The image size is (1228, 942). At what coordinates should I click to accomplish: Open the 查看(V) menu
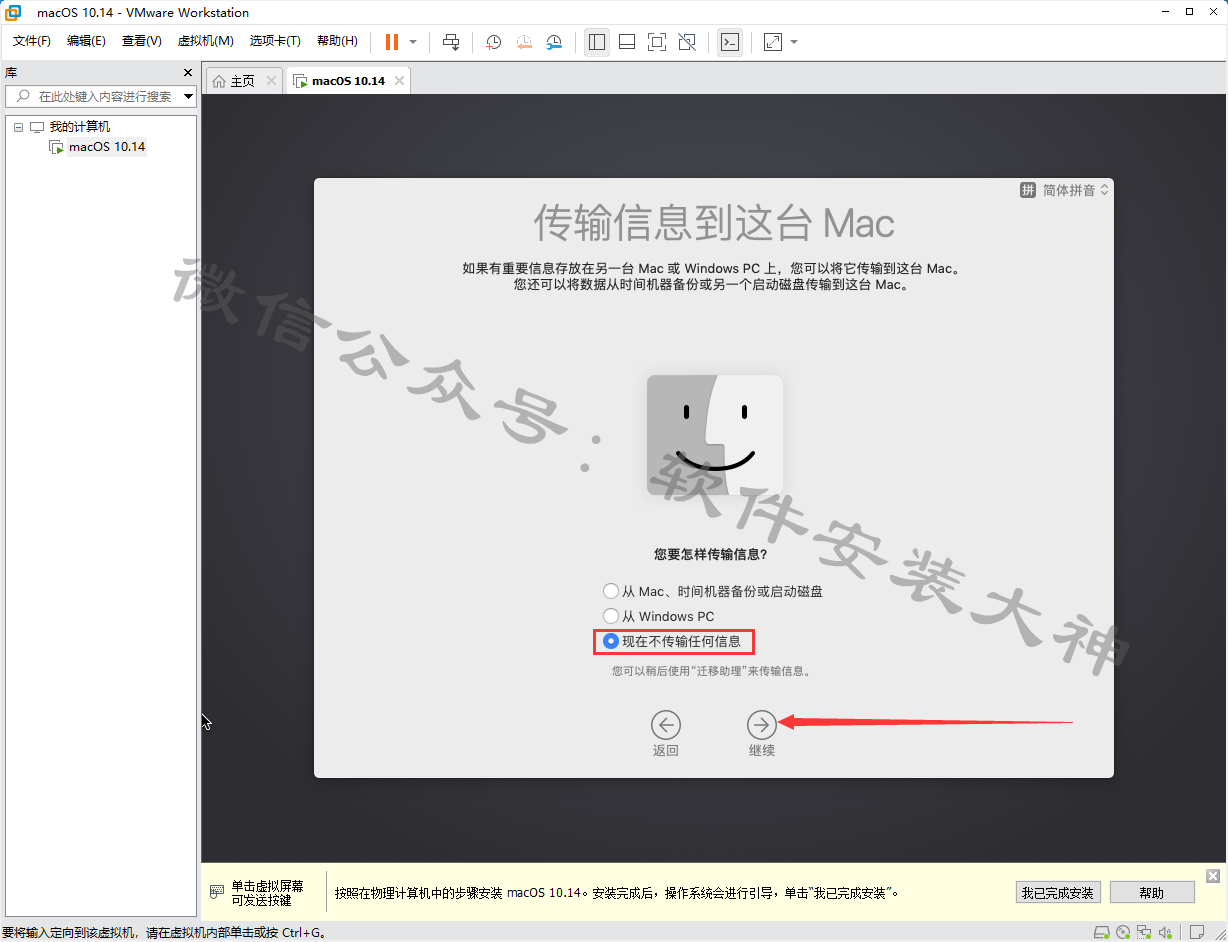point(141,41)
